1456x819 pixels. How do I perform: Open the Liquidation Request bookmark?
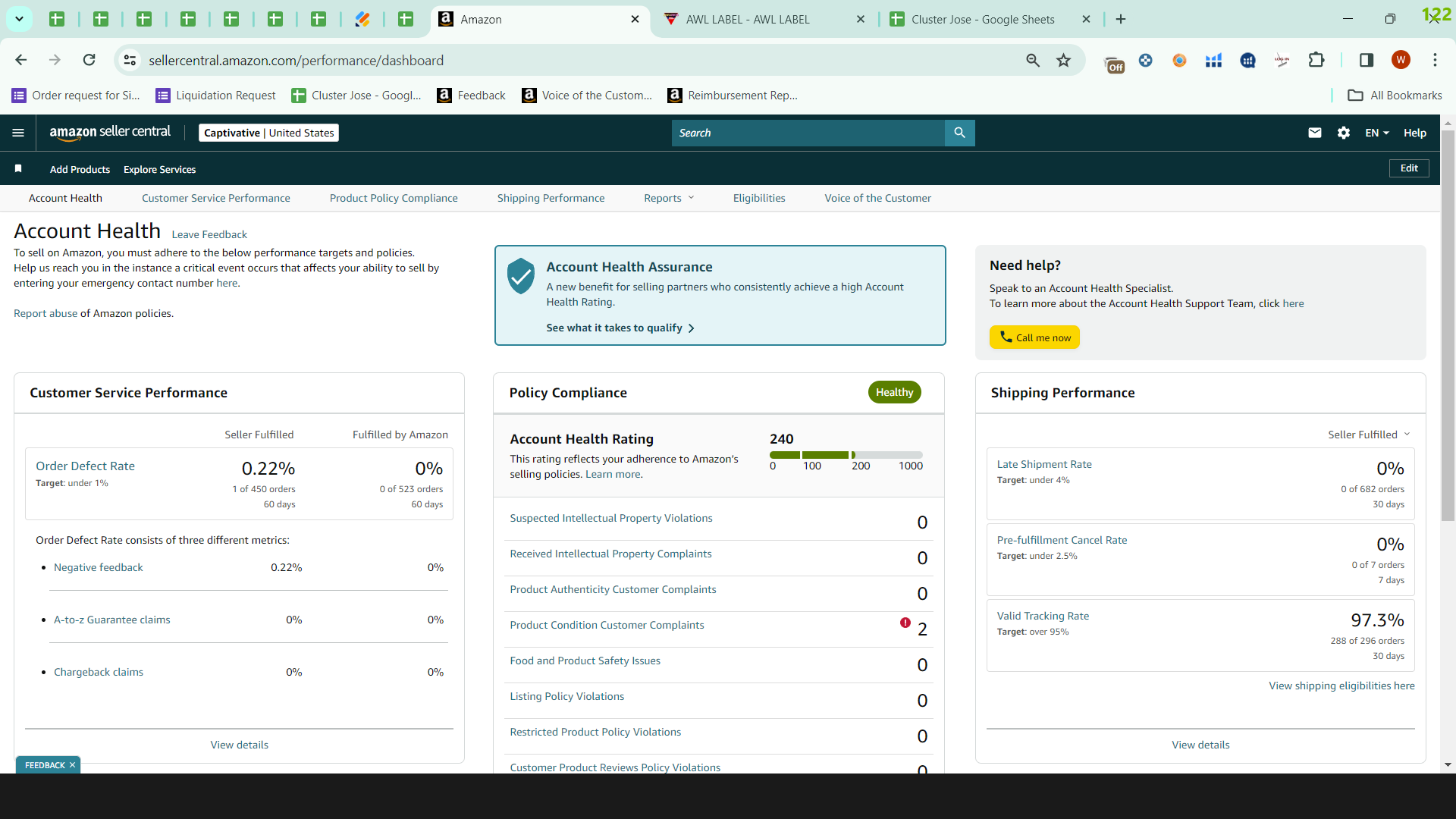[216, 95]
